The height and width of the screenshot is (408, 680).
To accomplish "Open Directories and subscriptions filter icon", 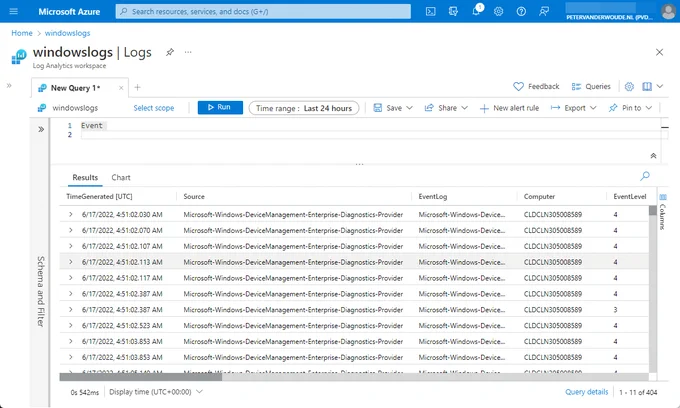I will [x=453, y=12].
